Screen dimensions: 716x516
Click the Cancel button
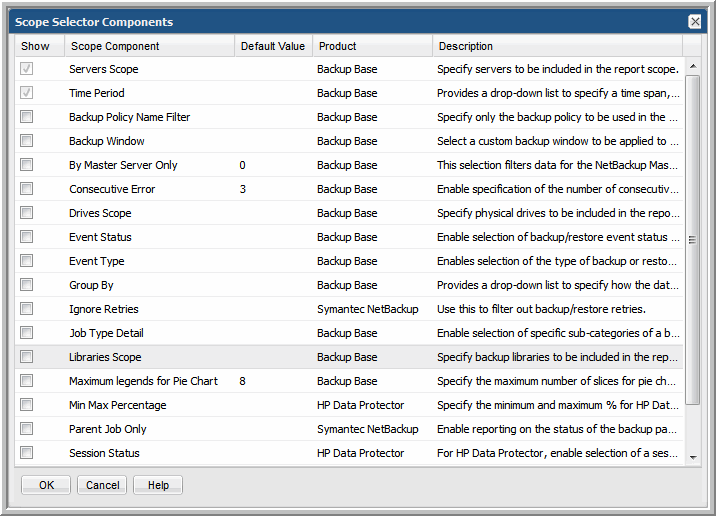[102, 485]
